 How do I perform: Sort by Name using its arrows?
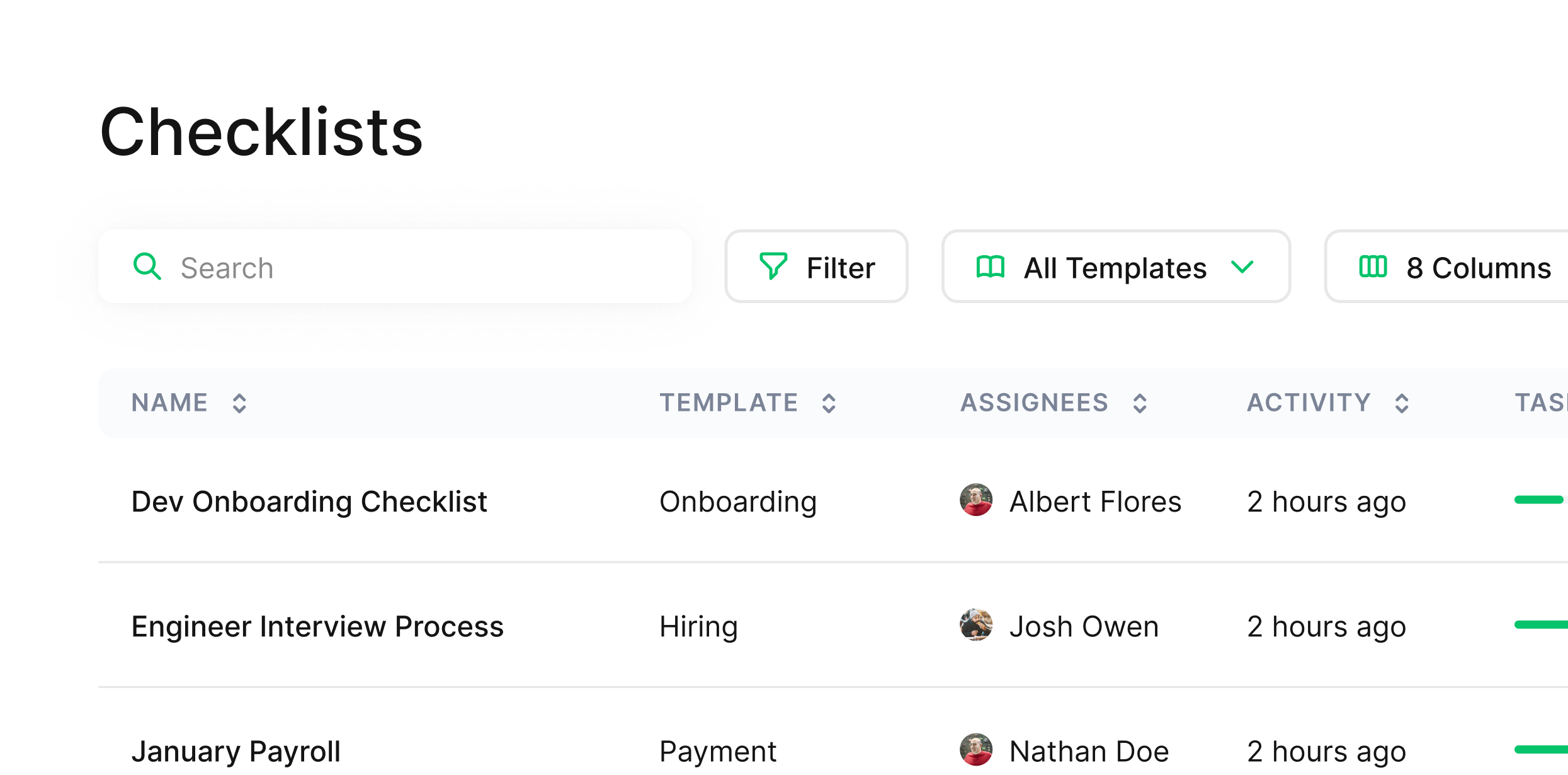[x=239, y=403]
